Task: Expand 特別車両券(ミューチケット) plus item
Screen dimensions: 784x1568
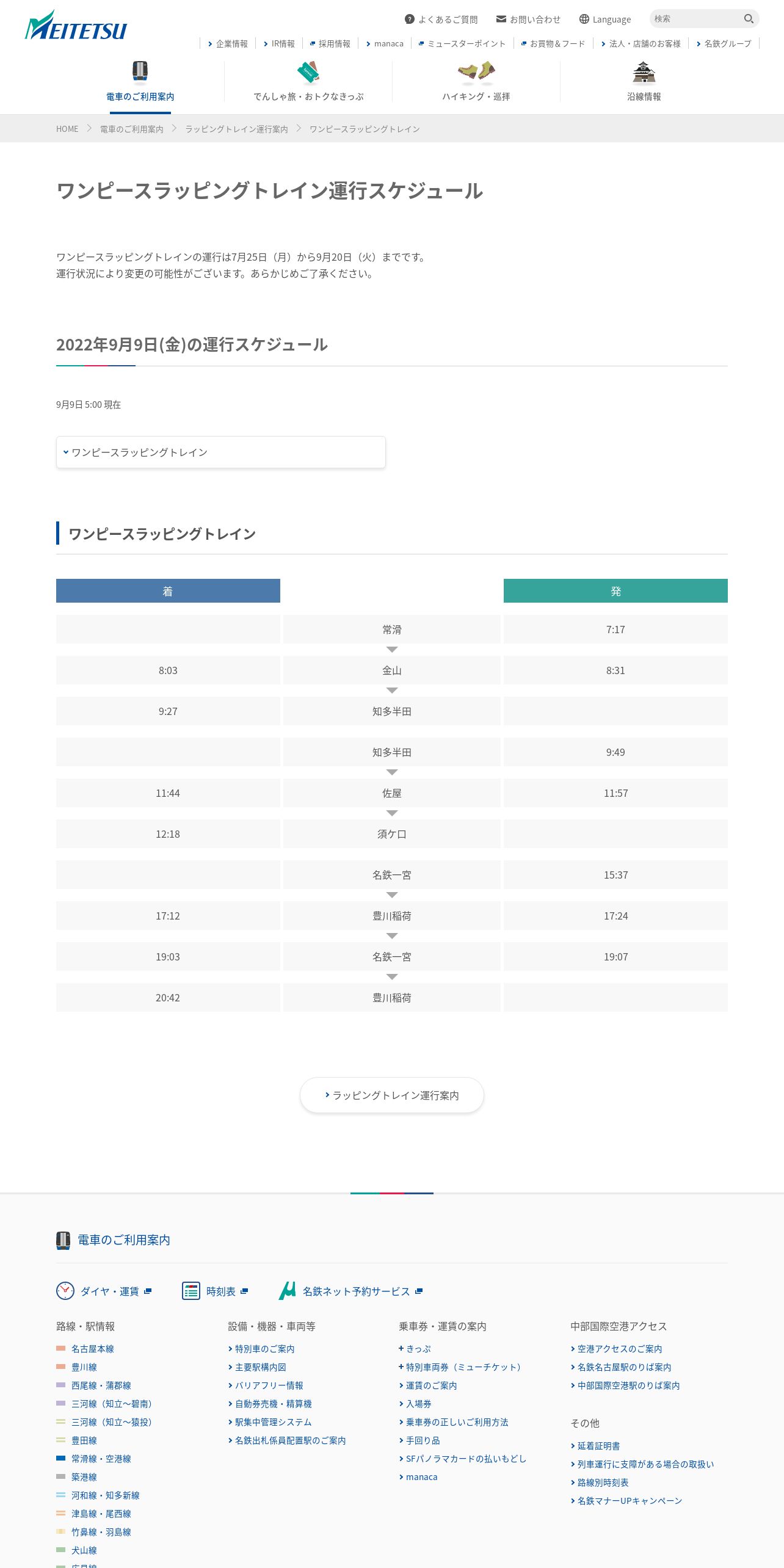Action: coord(460,1367)
